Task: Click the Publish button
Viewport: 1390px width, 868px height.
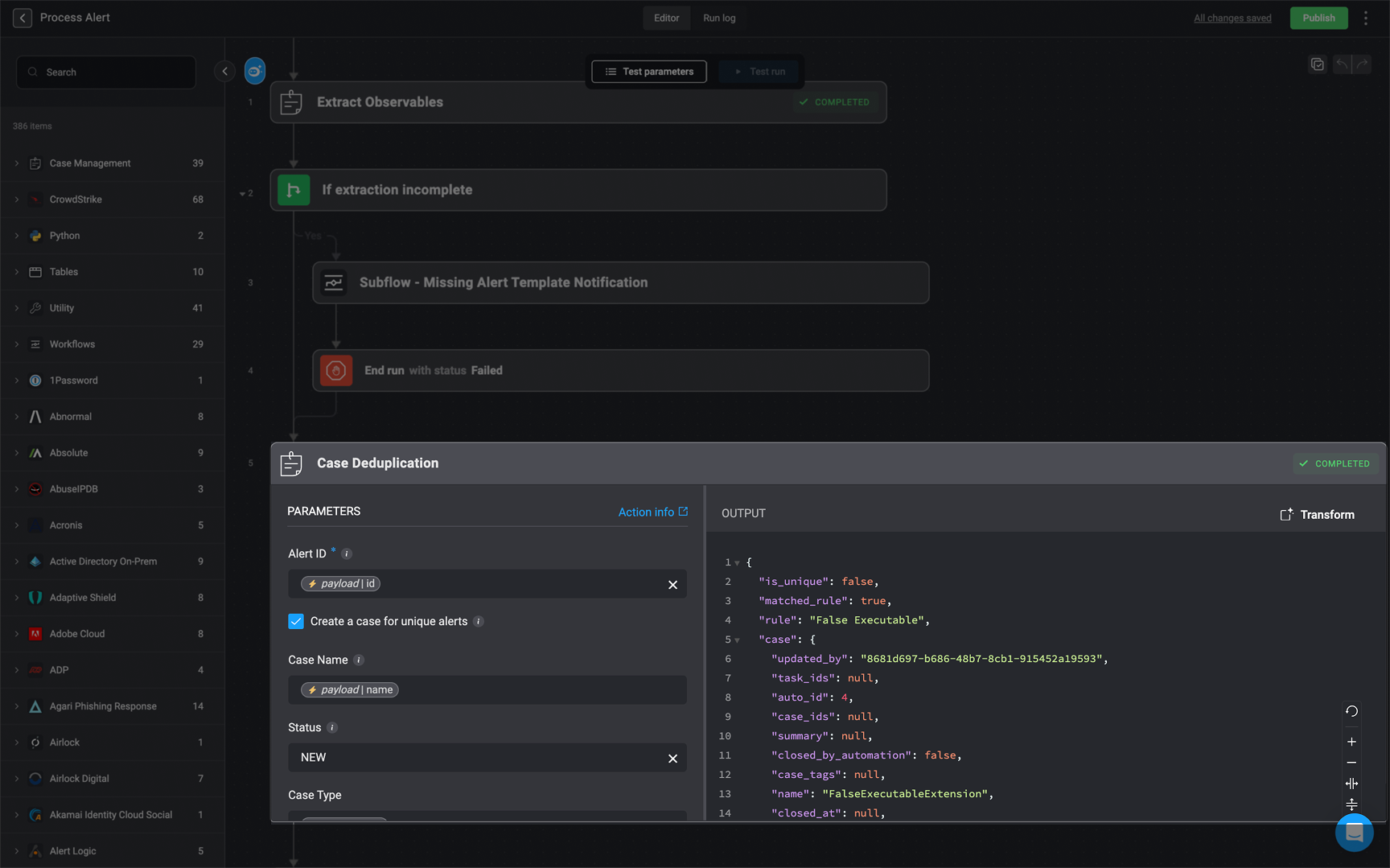Action: 1318,18
